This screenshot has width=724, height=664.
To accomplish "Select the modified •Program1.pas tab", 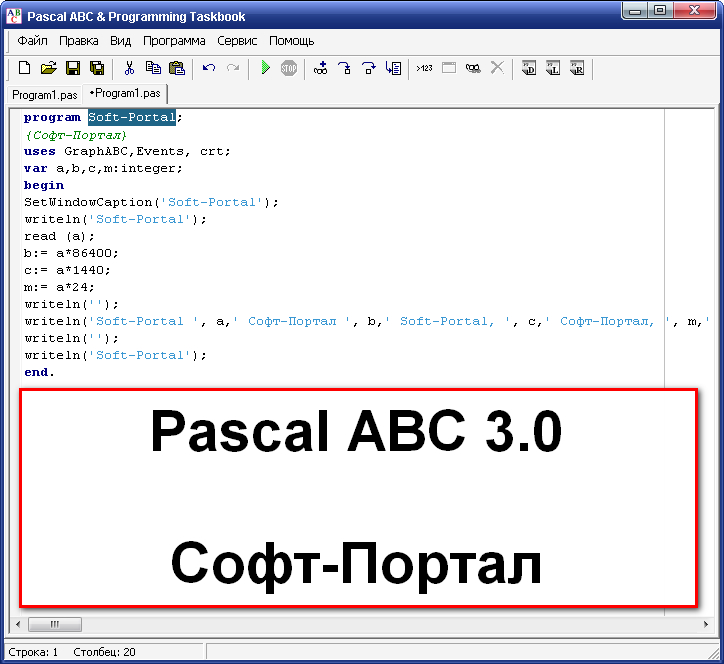I will 125,93.
